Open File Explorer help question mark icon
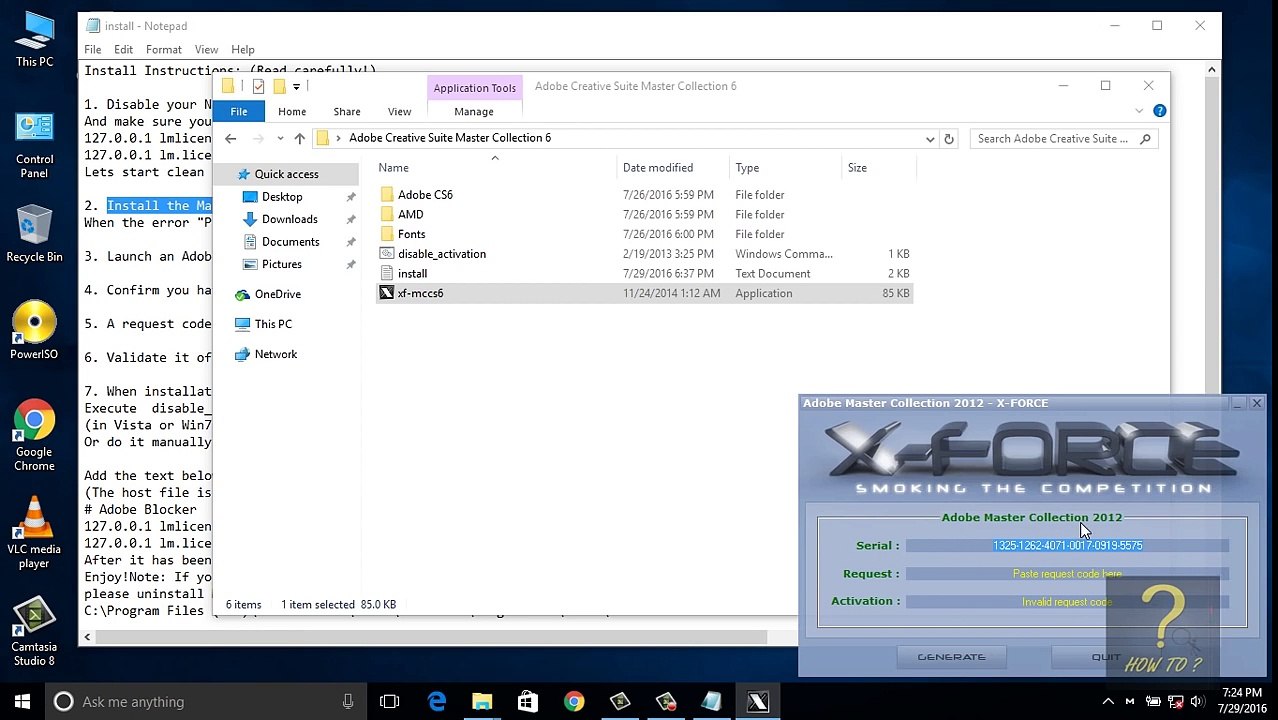Viewport: 1278px width, 720px height. [x=1159, y=111]
